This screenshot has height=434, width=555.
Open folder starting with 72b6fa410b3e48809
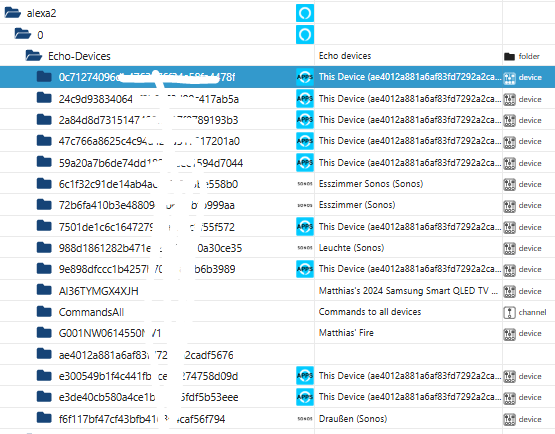point(44,205)
